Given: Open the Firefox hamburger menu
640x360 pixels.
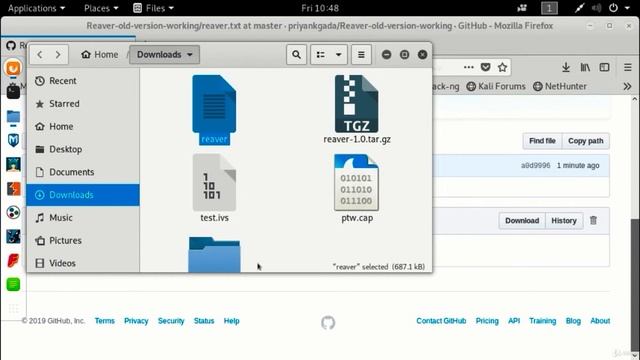Looking at the screenshot, I should point(628,67).
